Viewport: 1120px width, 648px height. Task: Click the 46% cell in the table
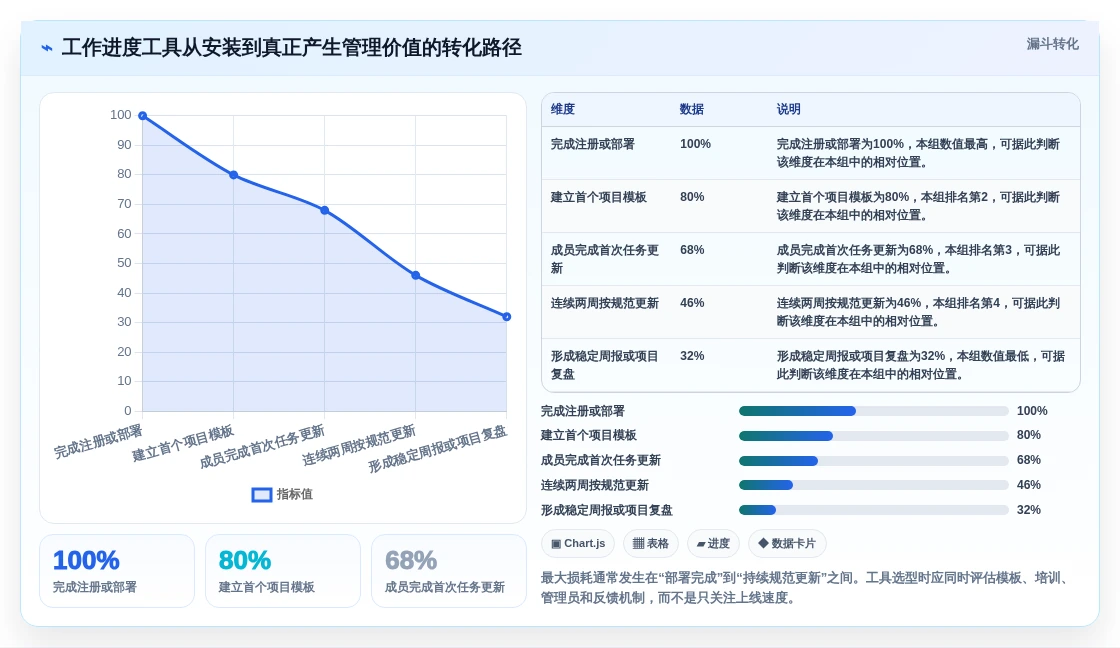[x=692, y=303]
